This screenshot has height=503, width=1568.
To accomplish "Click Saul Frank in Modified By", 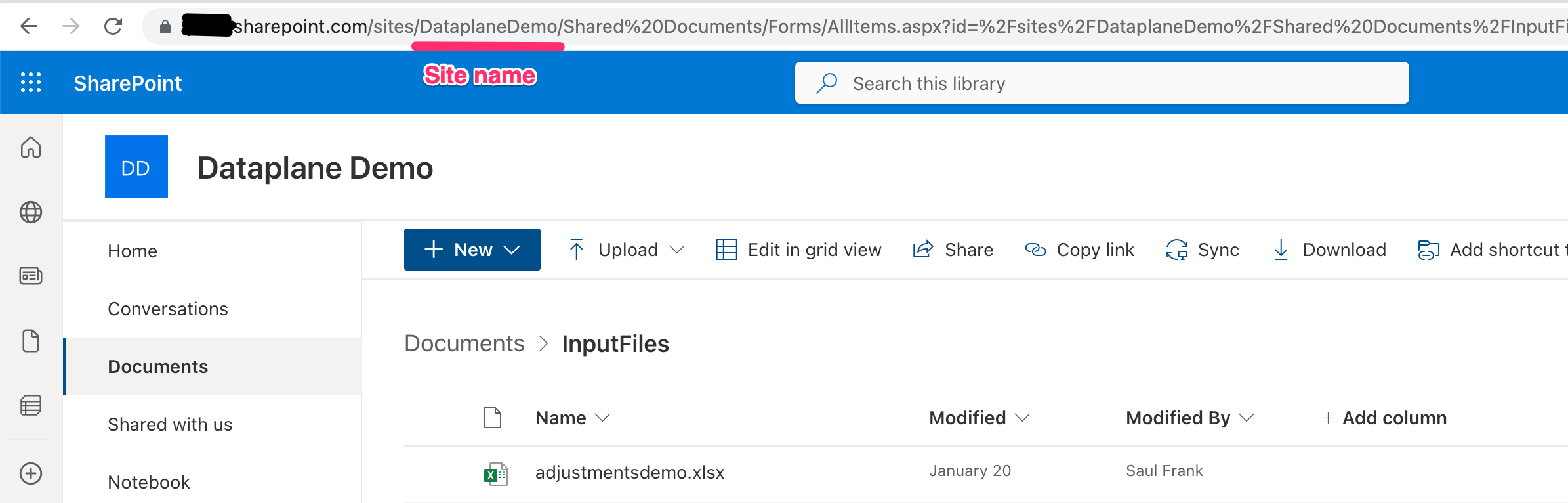I will coord(1165,471).
